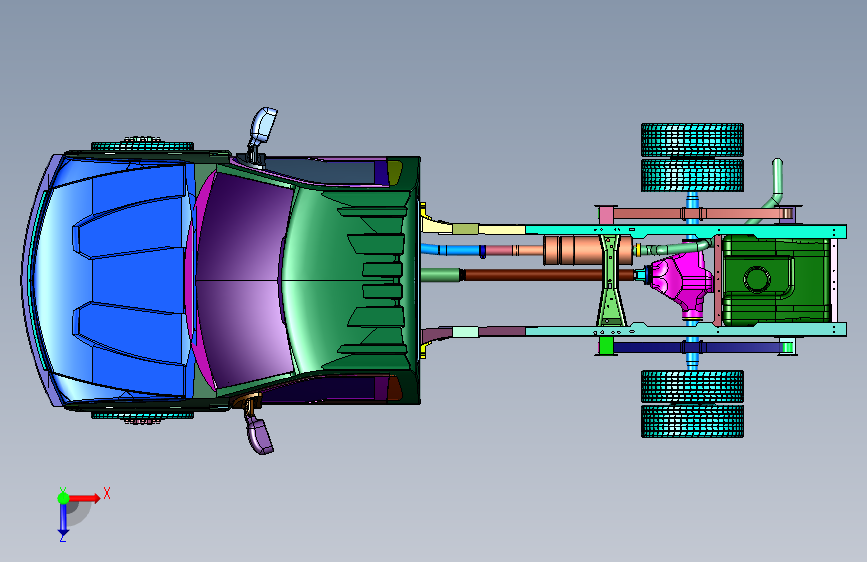This screenshot has height=562, width=867.
Task: Select the blue Z axis arrow of triad
Action: [x=63, y=520]
